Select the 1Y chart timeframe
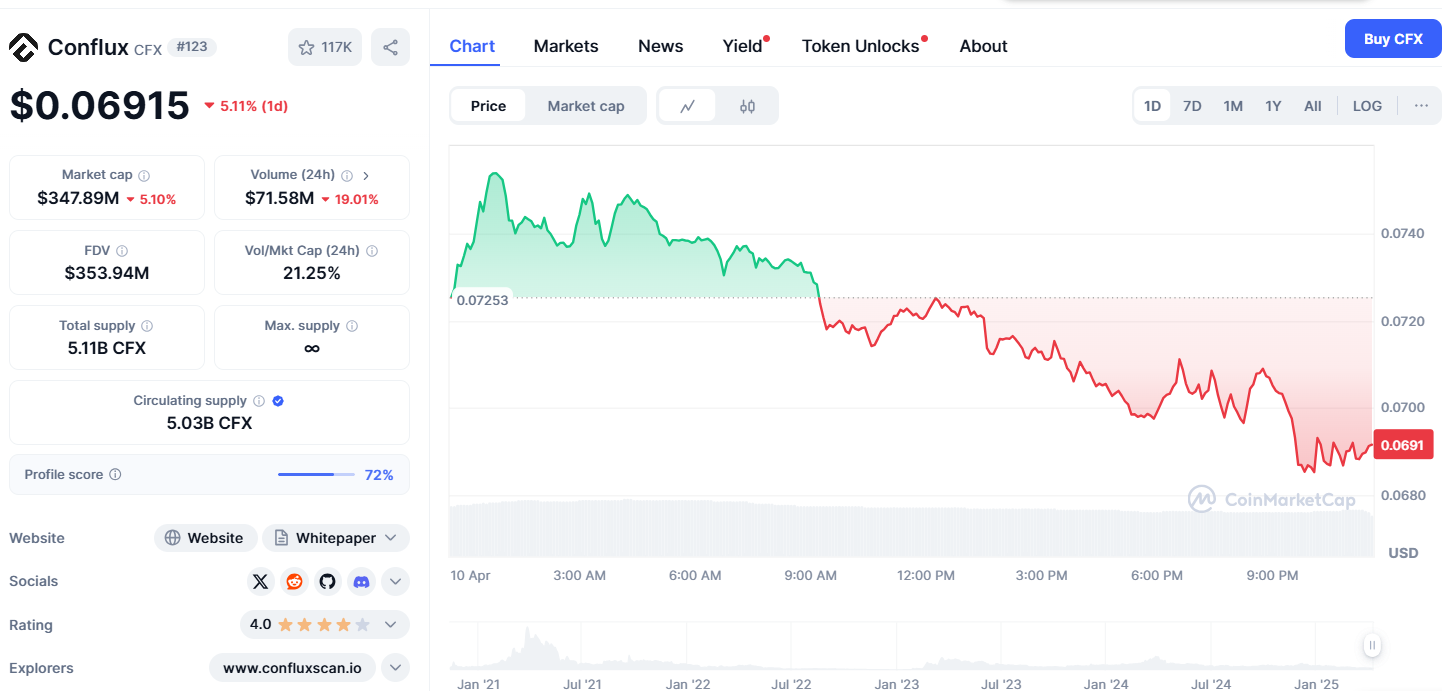Viewport: 1442px width, 691px height. pyautogui.click(x=1273, y=105)
